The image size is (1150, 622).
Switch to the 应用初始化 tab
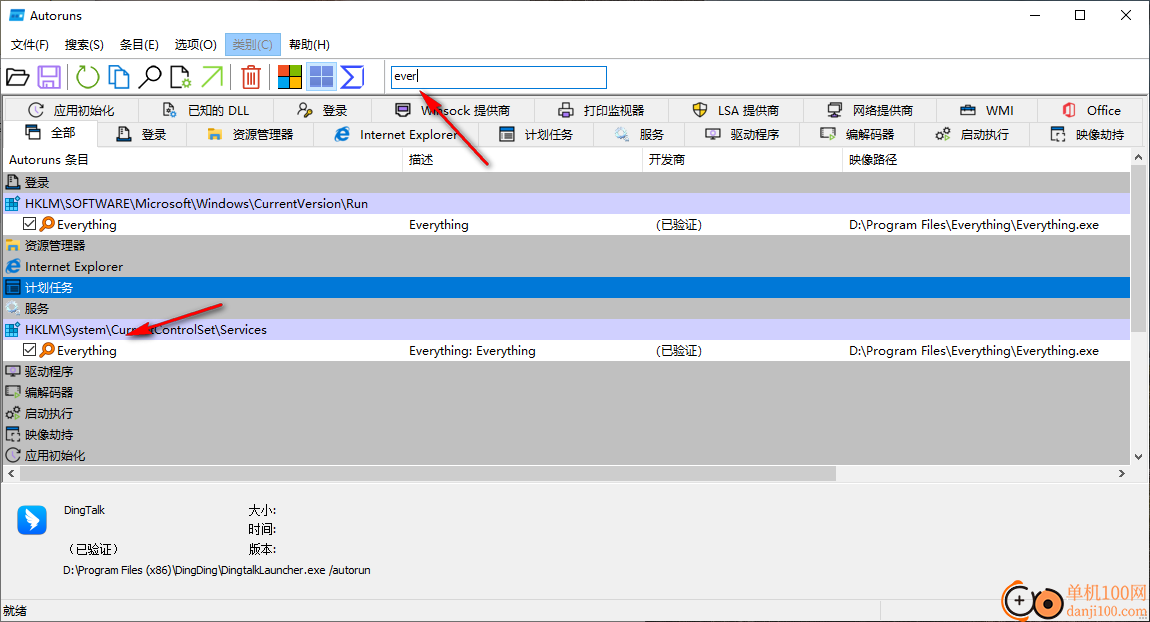tap(71, 110)
